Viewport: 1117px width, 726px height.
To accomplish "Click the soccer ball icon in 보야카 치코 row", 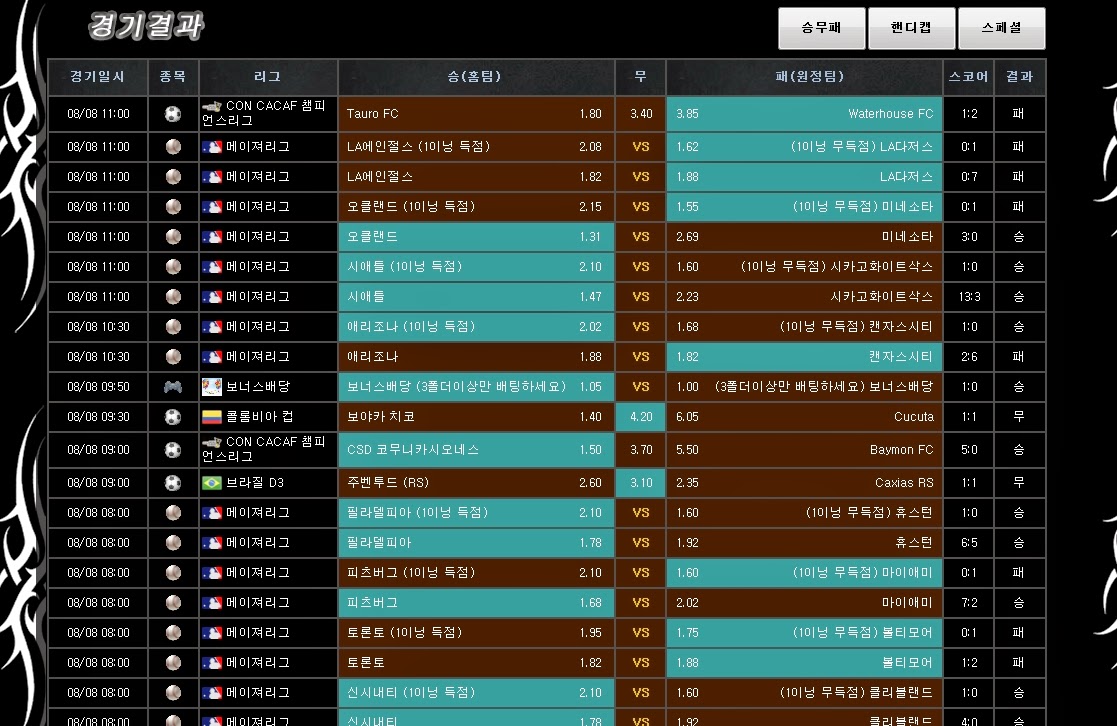I will (173, 417).
